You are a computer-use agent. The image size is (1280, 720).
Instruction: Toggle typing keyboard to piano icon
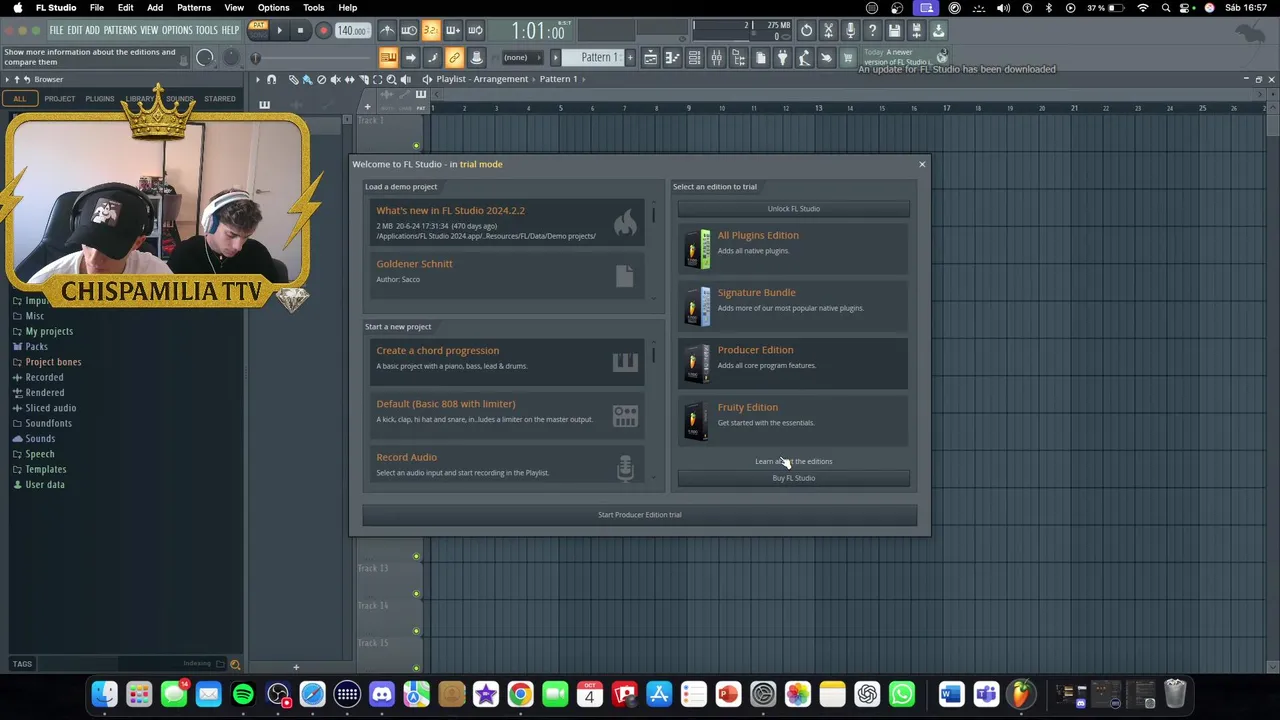click(388, 58)
